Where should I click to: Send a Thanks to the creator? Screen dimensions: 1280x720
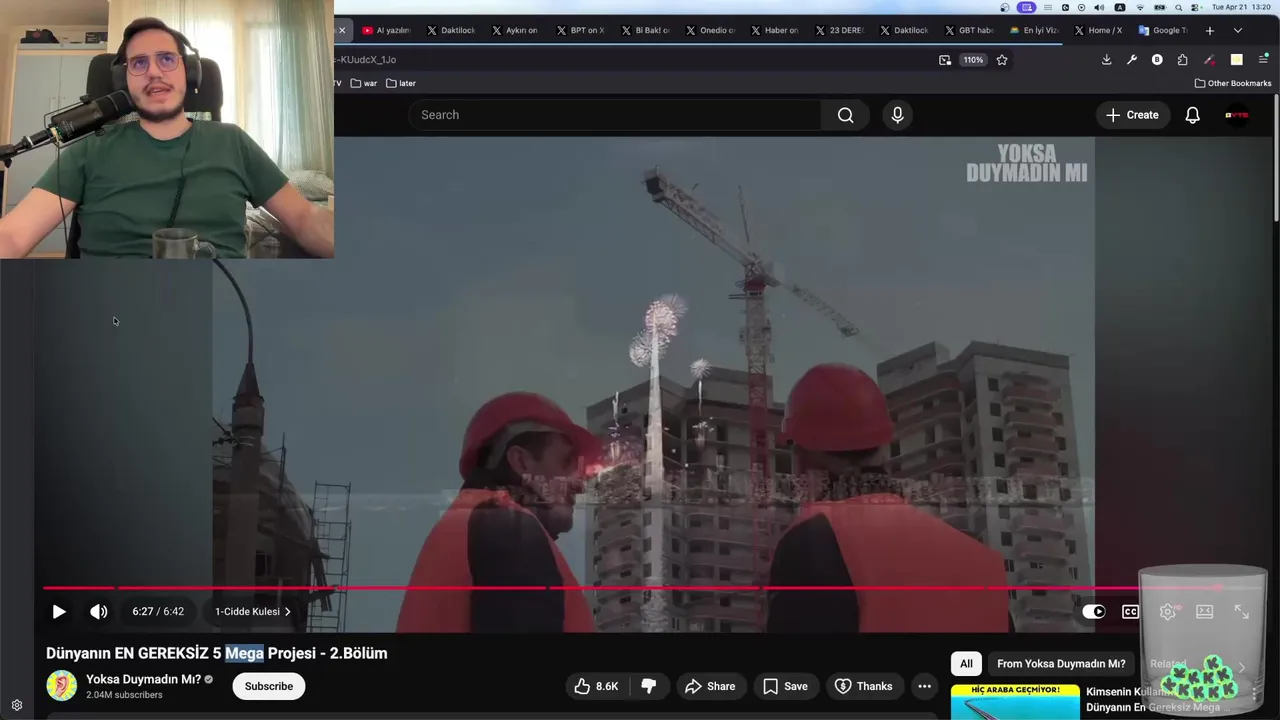tap(863, 686)
